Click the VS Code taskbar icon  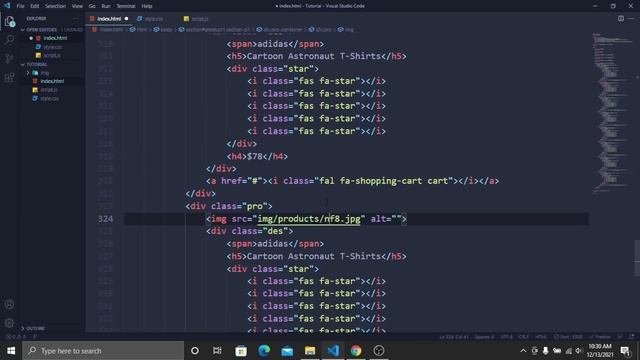pos(333,351)
